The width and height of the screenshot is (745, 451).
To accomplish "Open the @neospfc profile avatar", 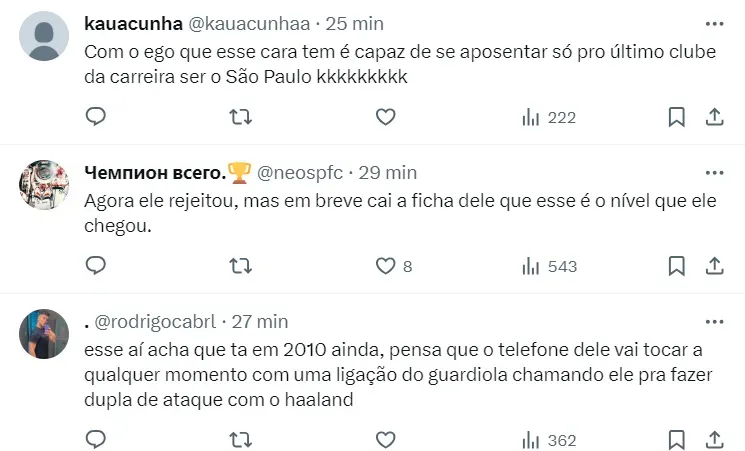I will pyautogui.click(x=44, y=184).
